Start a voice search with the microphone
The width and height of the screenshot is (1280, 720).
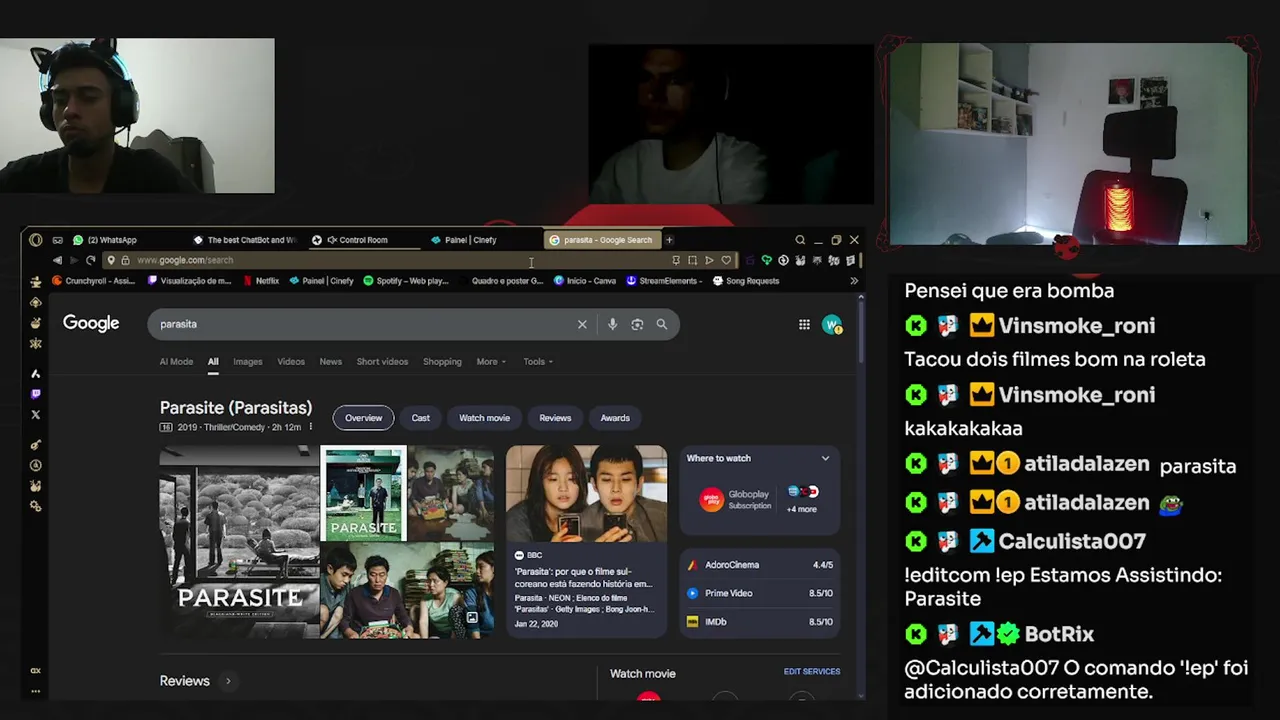coord(612,324)
